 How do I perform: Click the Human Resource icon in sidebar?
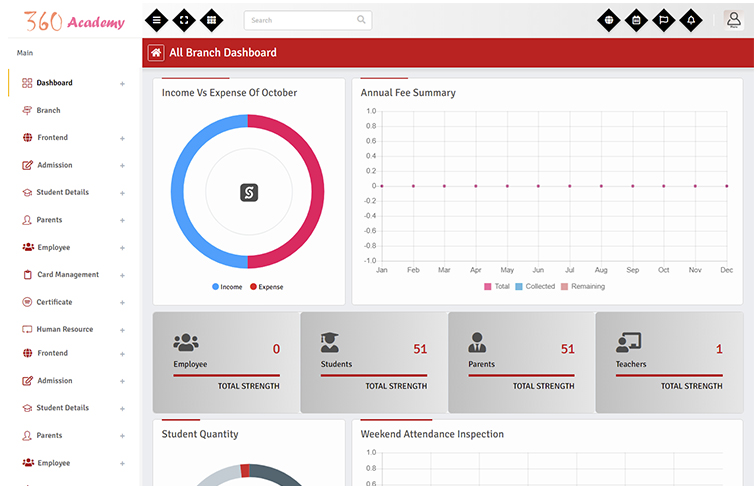tap(27, 329)
